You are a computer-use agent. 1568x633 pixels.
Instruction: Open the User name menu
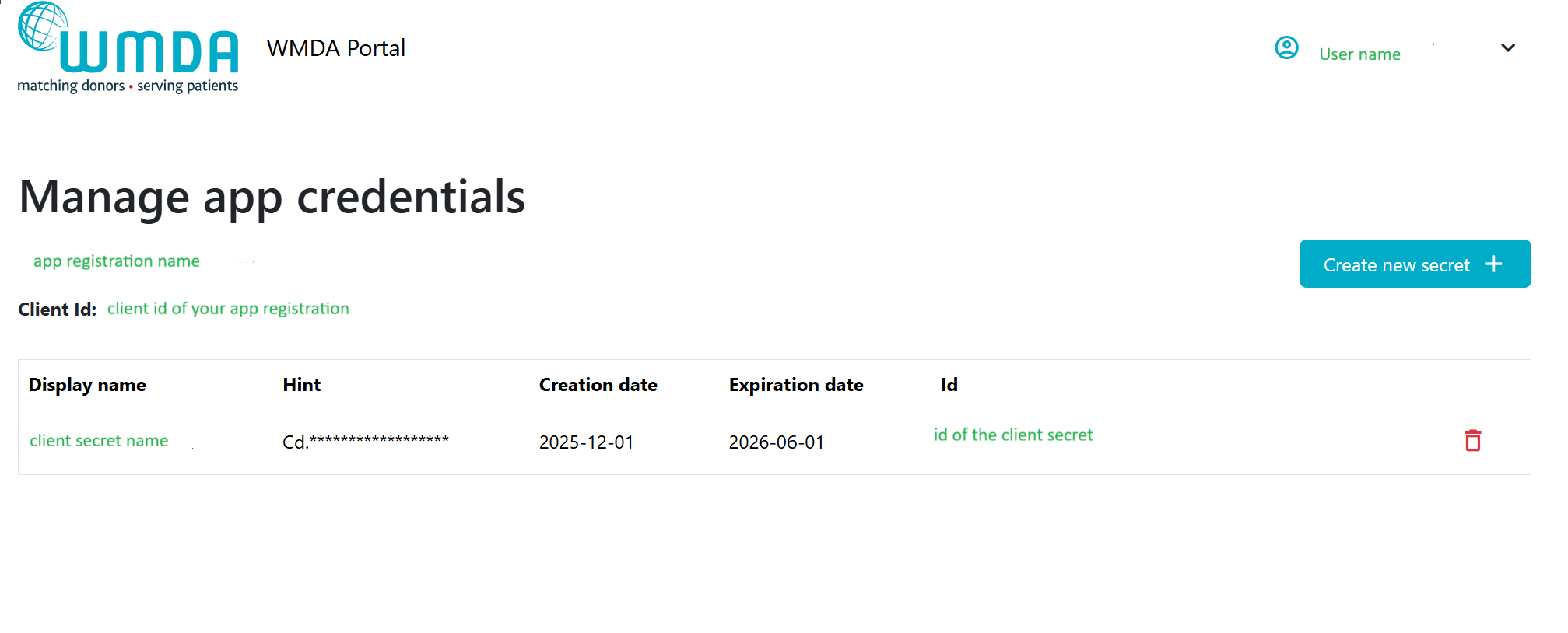pyautogui.click(x=1359, y=54)
